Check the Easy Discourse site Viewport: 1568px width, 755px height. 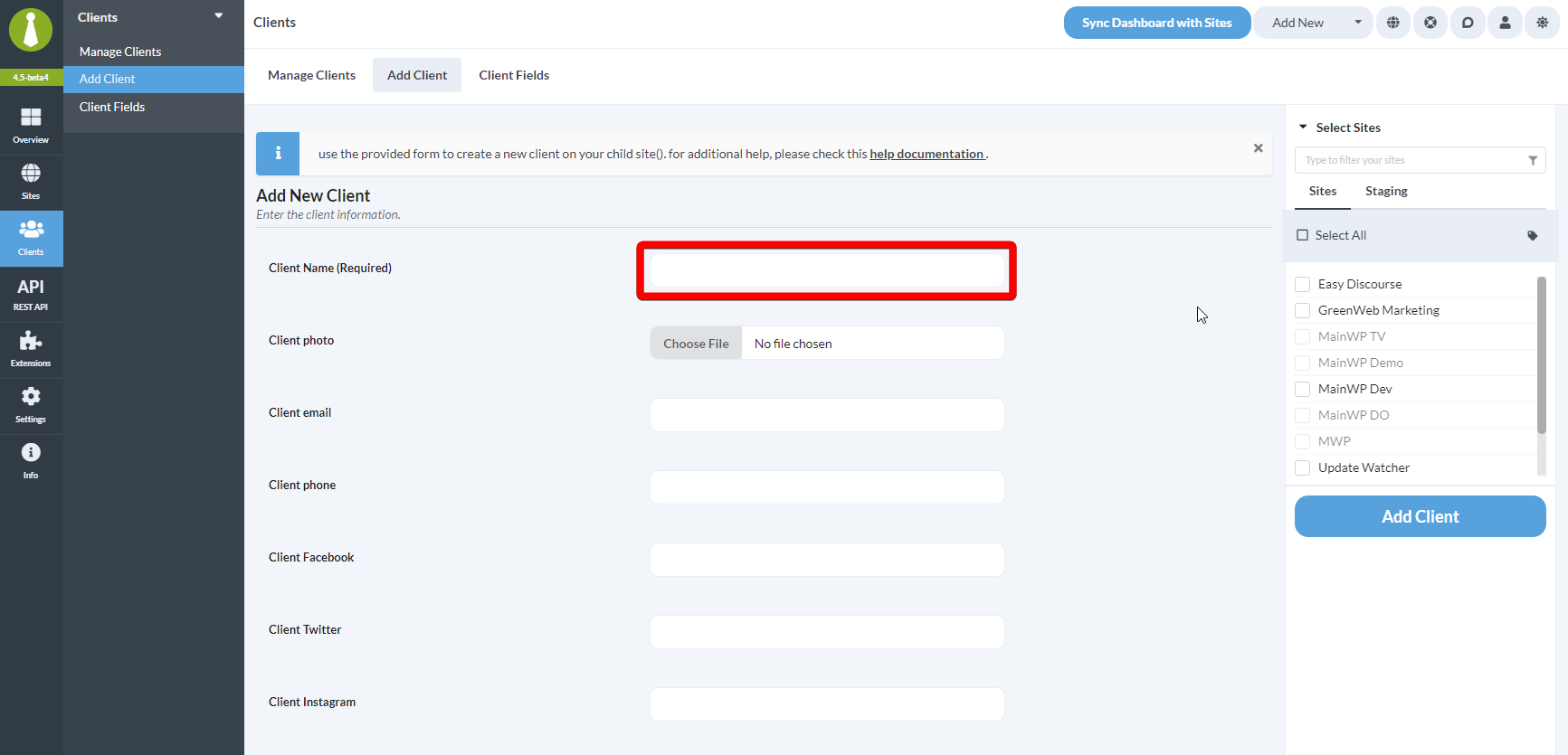[1303, 284]
